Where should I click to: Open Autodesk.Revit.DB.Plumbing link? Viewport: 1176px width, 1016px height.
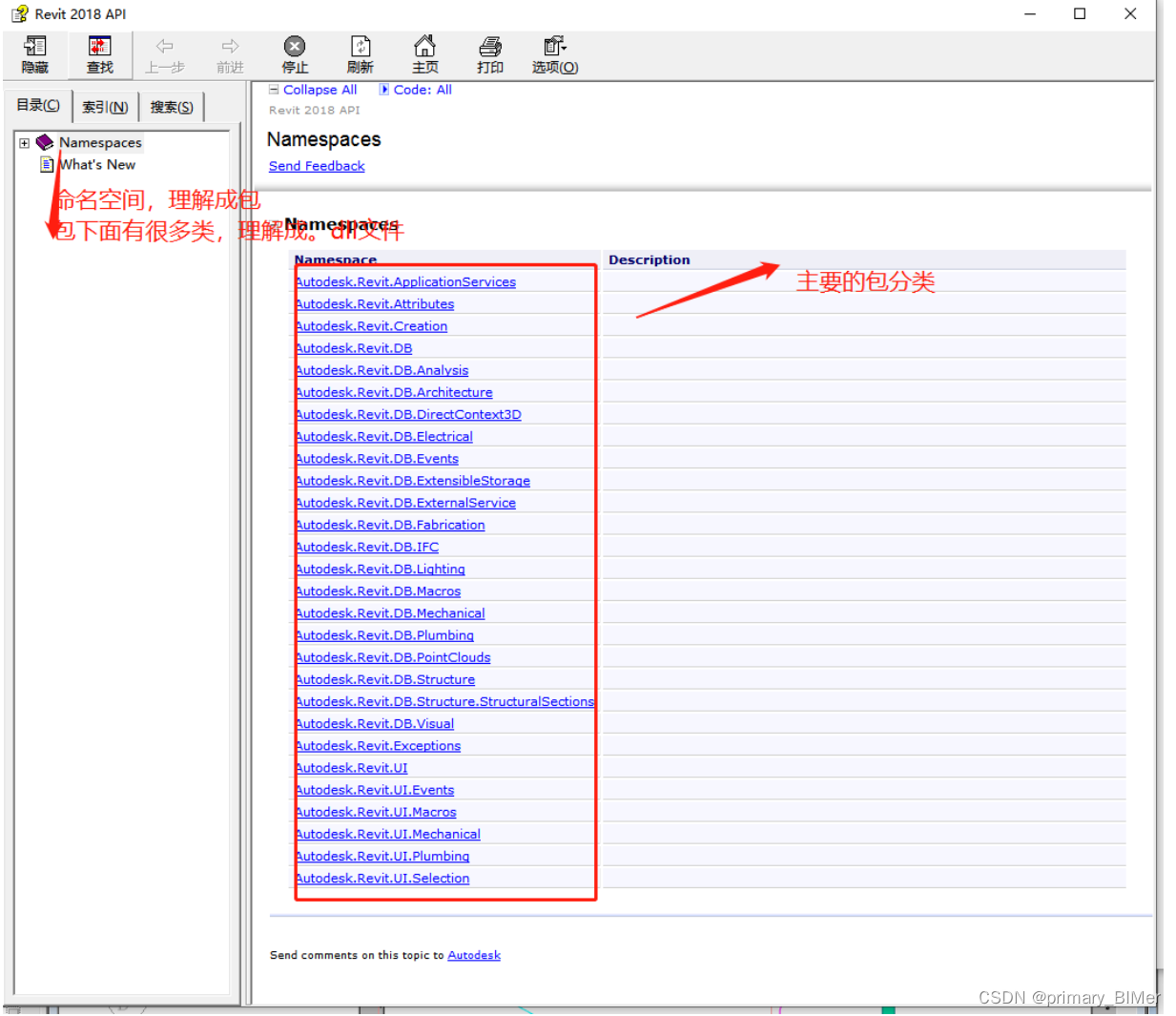pos(384,635)
